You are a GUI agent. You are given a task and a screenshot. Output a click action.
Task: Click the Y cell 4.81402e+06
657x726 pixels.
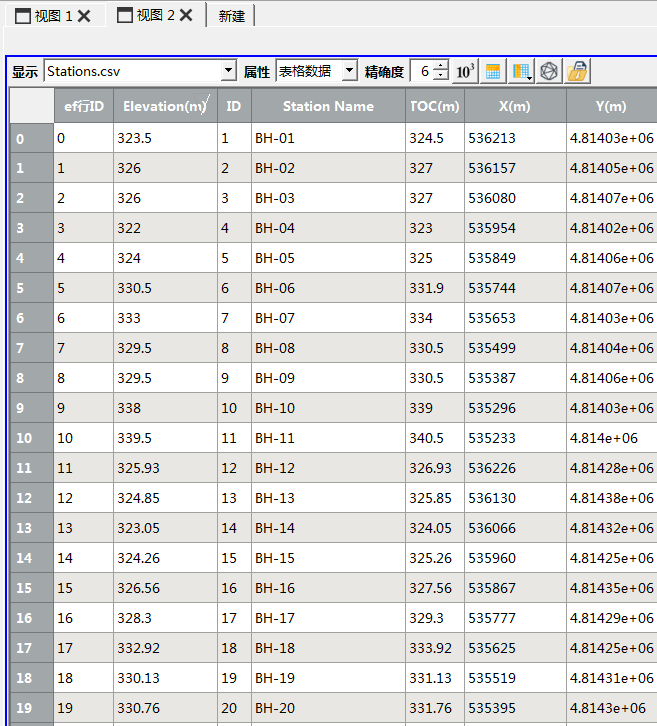[x=611, y=228]
